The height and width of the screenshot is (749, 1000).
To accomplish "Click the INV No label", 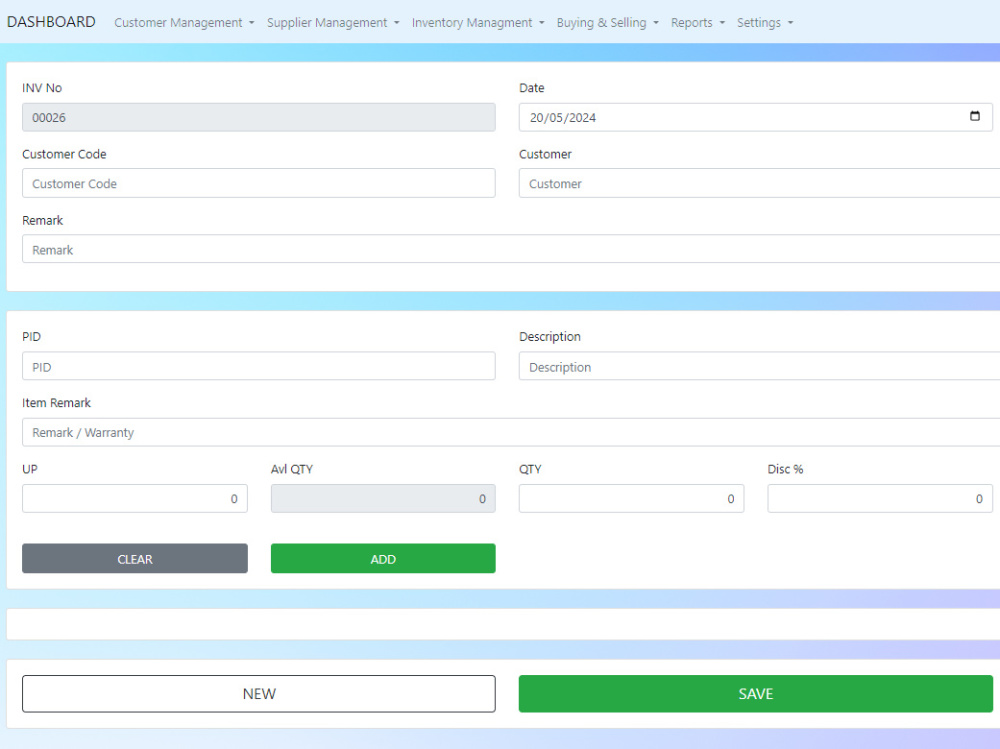I will pyautogui.click(x=42, y=87).
